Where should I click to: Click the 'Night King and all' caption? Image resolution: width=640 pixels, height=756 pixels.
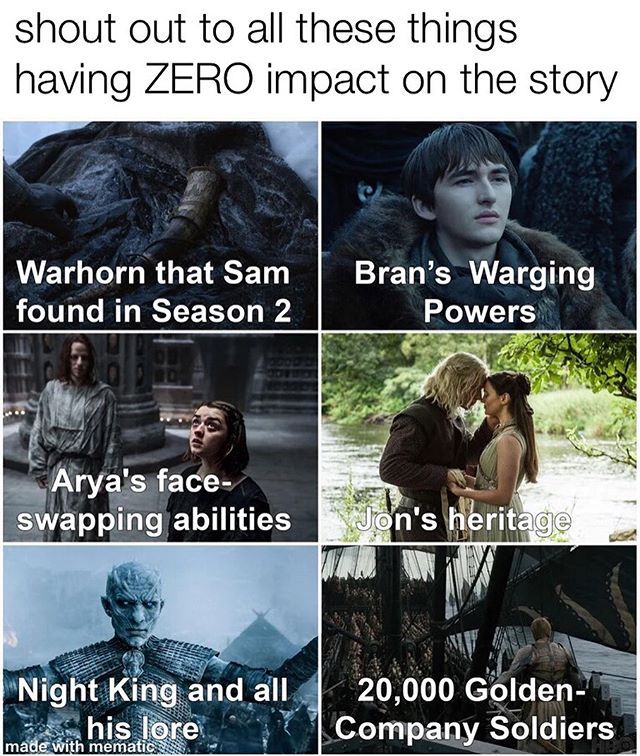tap(153, 691)
